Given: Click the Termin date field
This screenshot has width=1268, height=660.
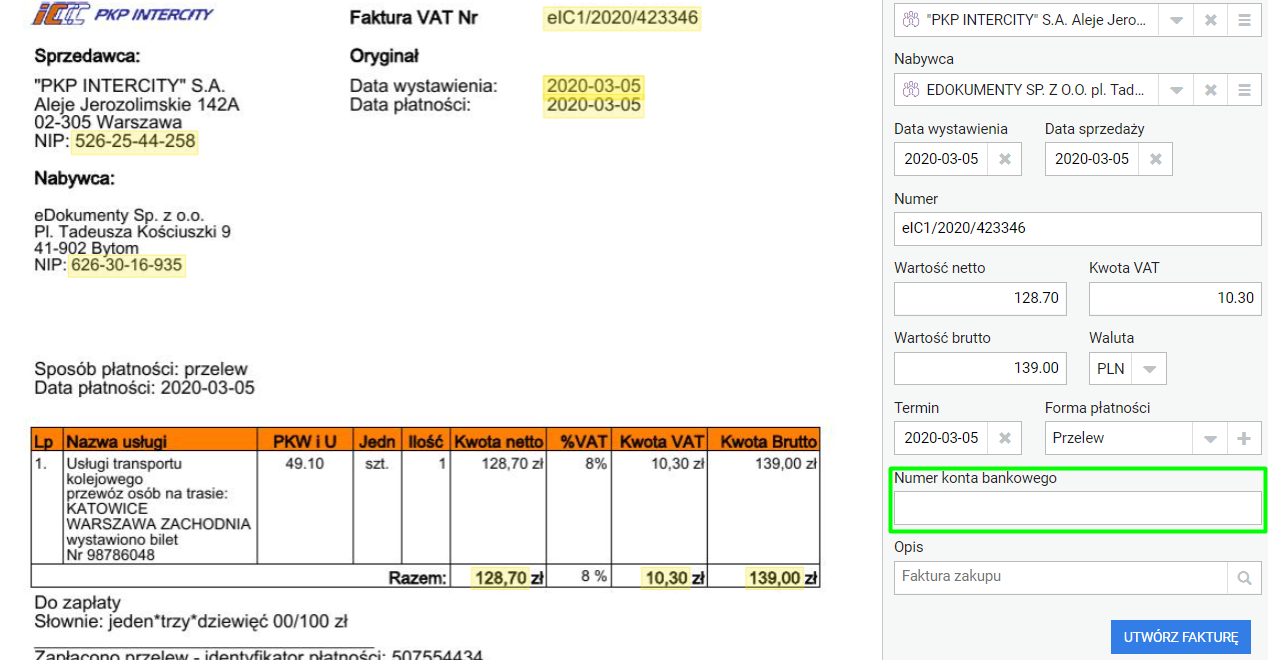Looking at the screenshot, I should coord(941,438).
